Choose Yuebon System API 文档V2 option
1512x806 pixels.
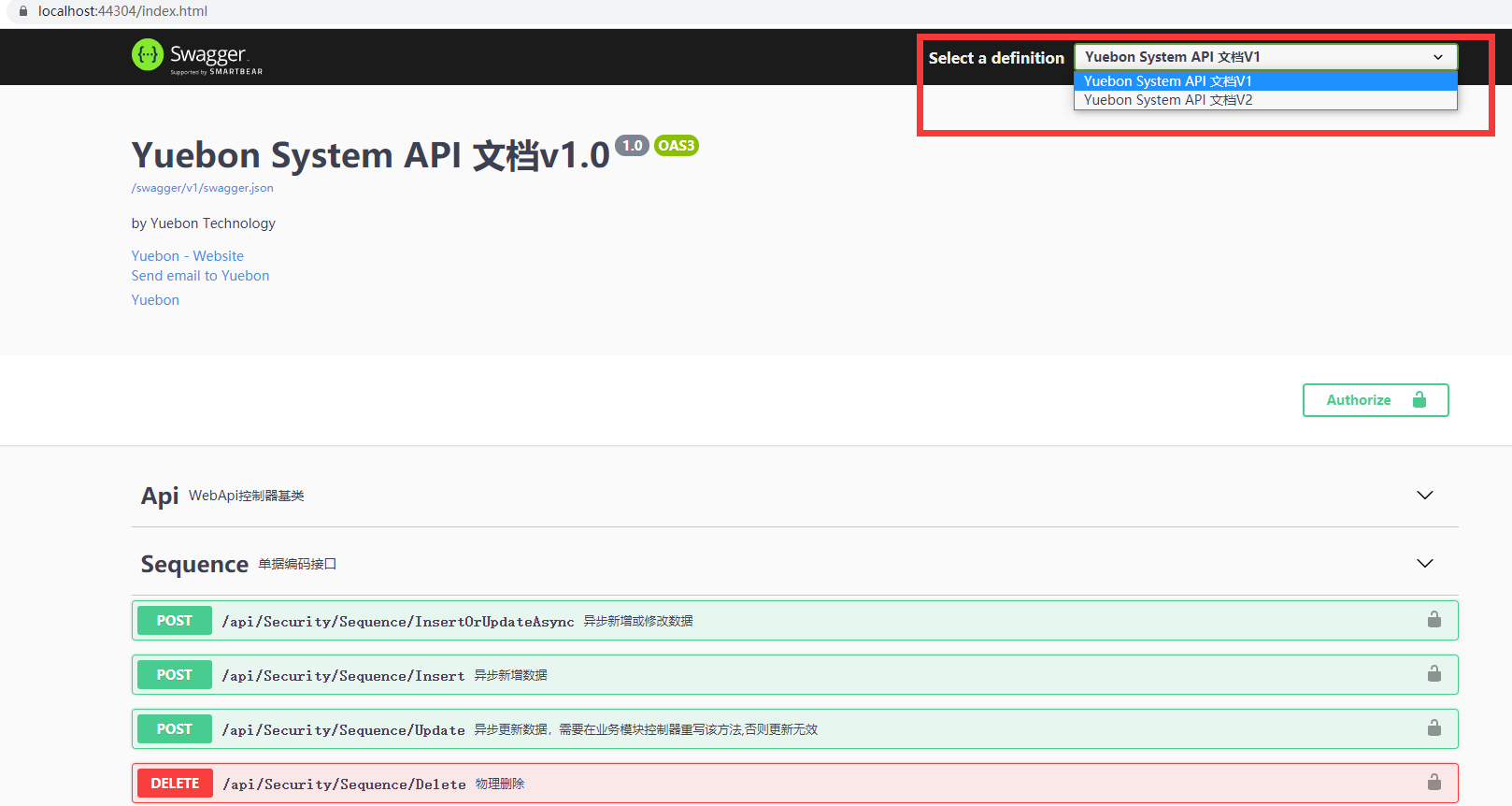tap(1265, 100)
